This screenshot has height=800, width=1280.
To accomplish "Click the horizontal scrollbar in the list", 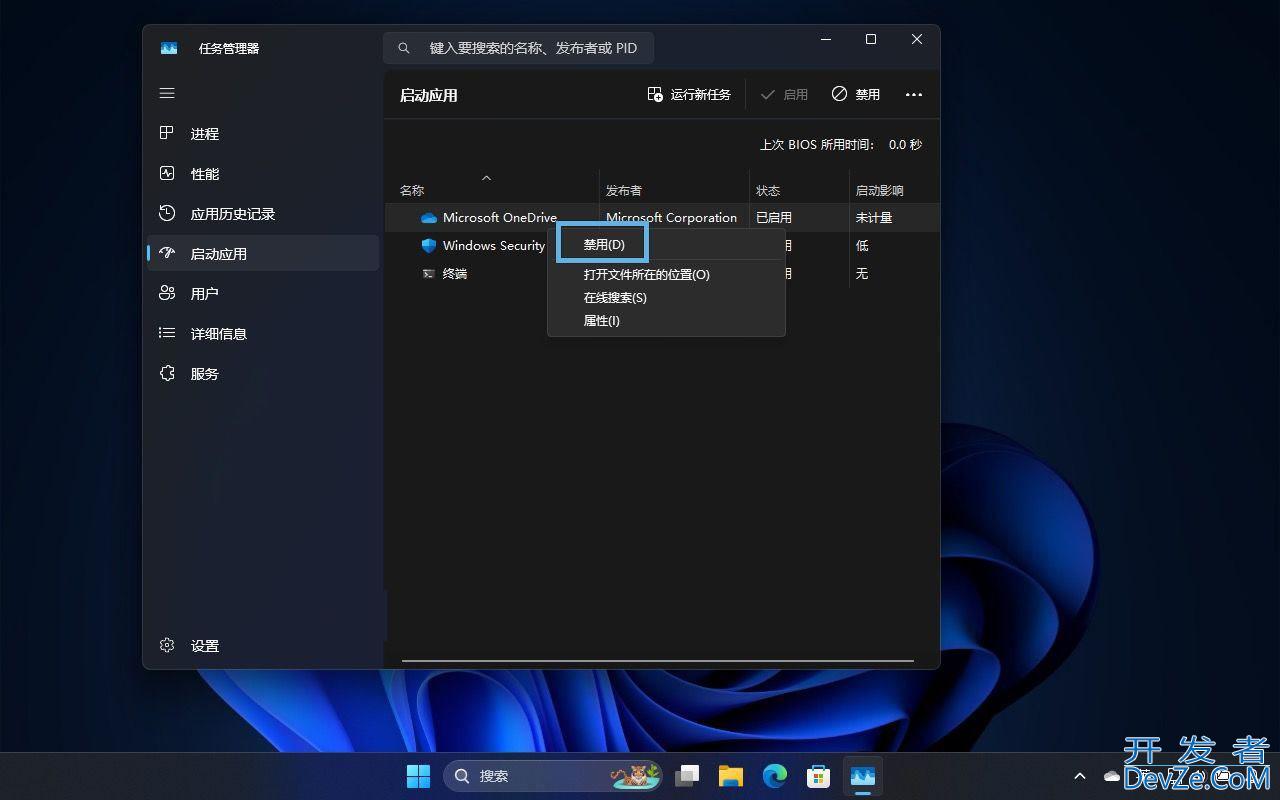I will [x=658, y=661].
